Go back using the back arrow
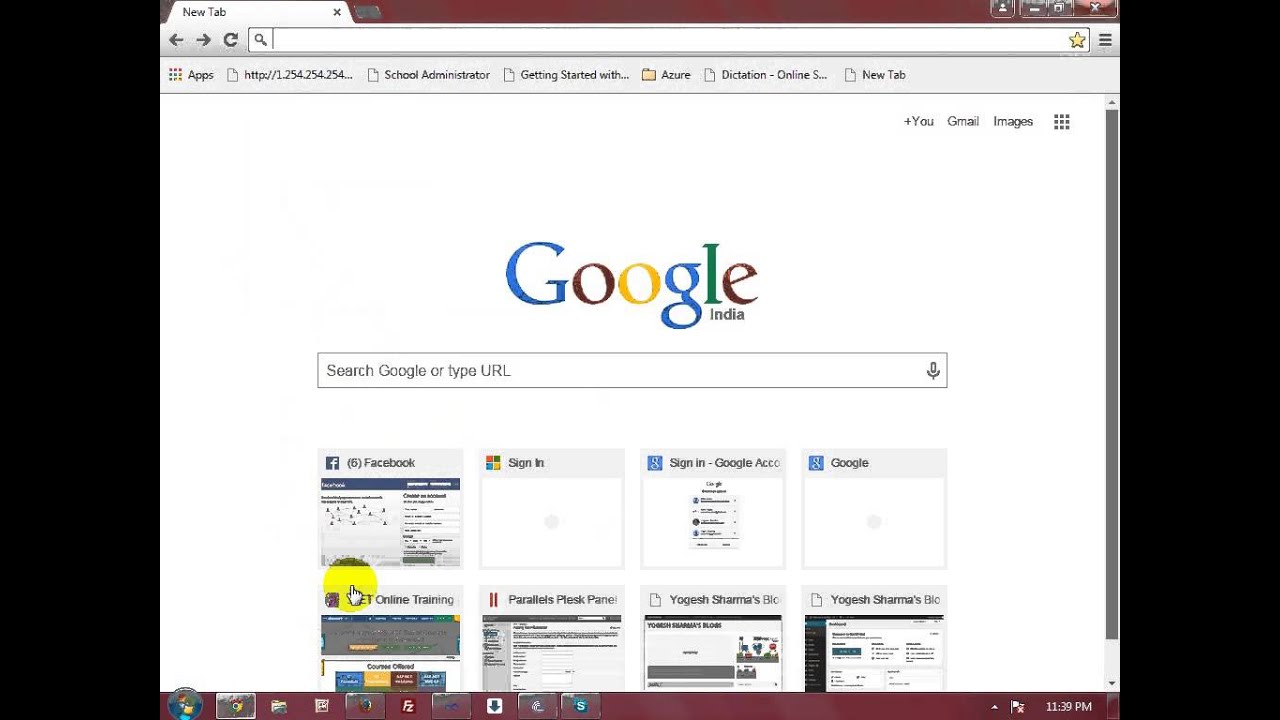This screenshot has height=720, width=1280. click(176, 40)
